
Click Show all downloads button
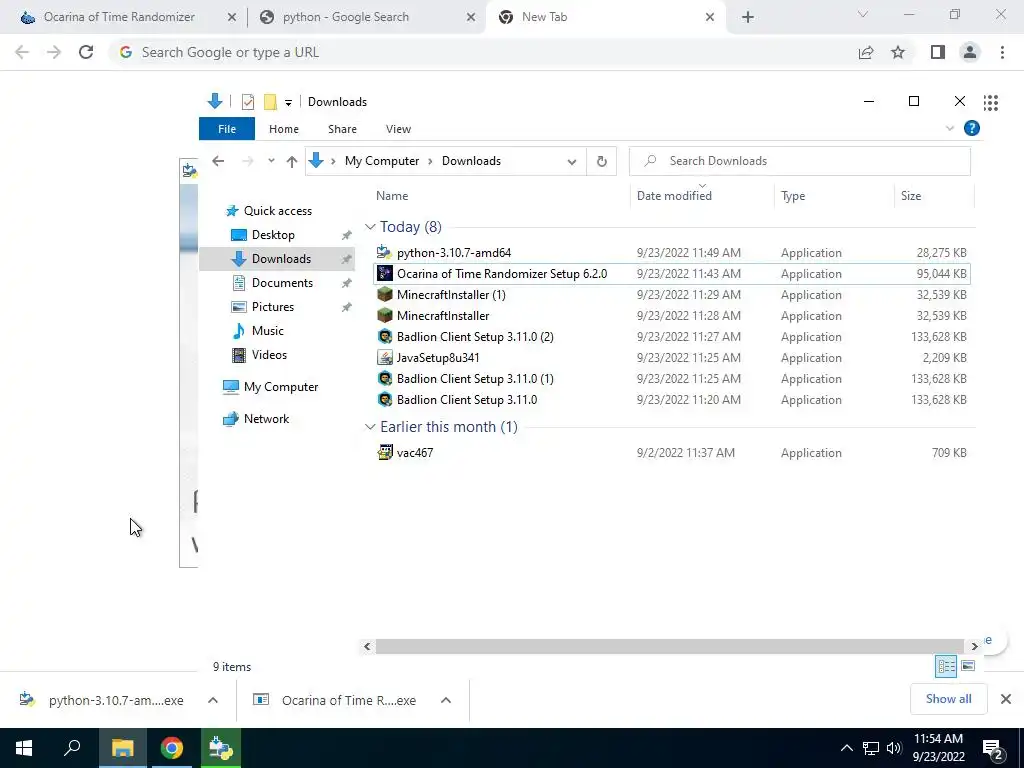[948, 699]
